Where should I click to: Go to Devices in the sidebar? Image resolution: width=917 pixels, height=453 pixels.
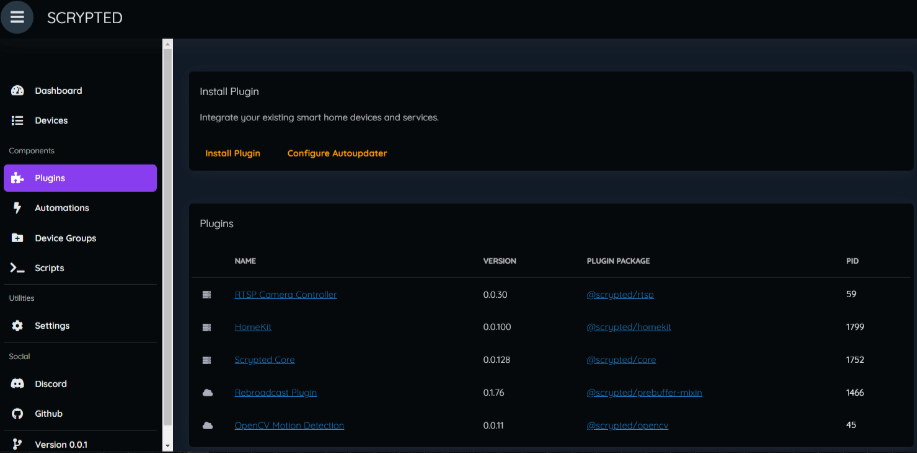coord(80,120)
